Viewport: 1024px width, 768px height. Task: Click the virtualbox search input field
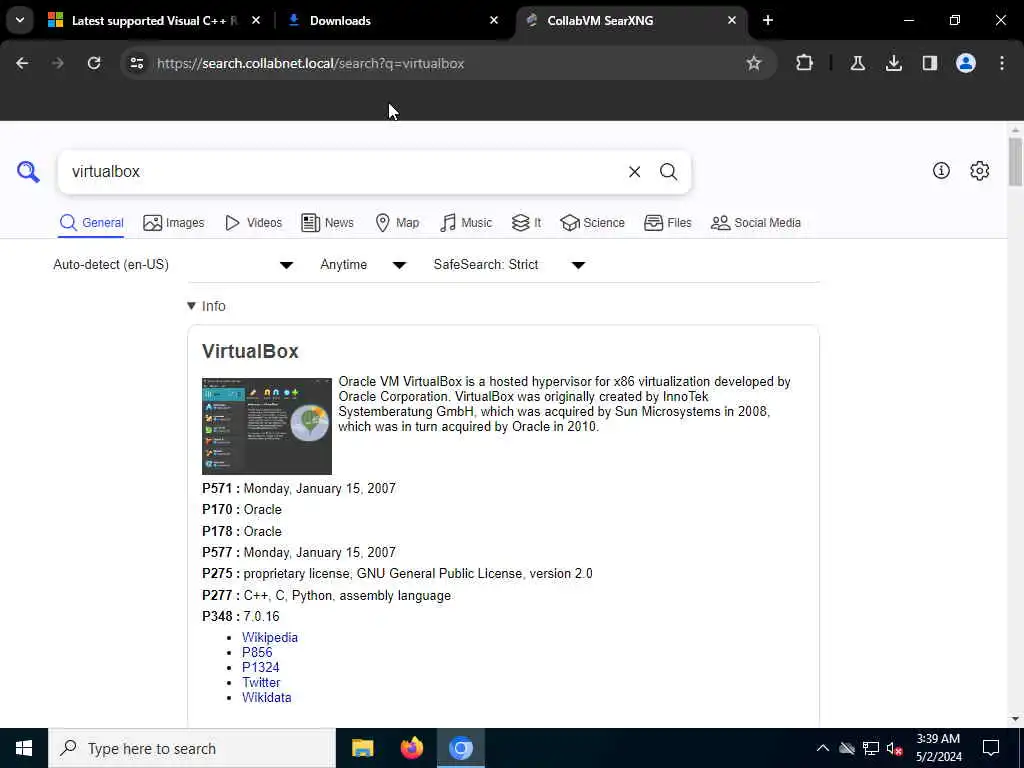[x=340, y=172]
